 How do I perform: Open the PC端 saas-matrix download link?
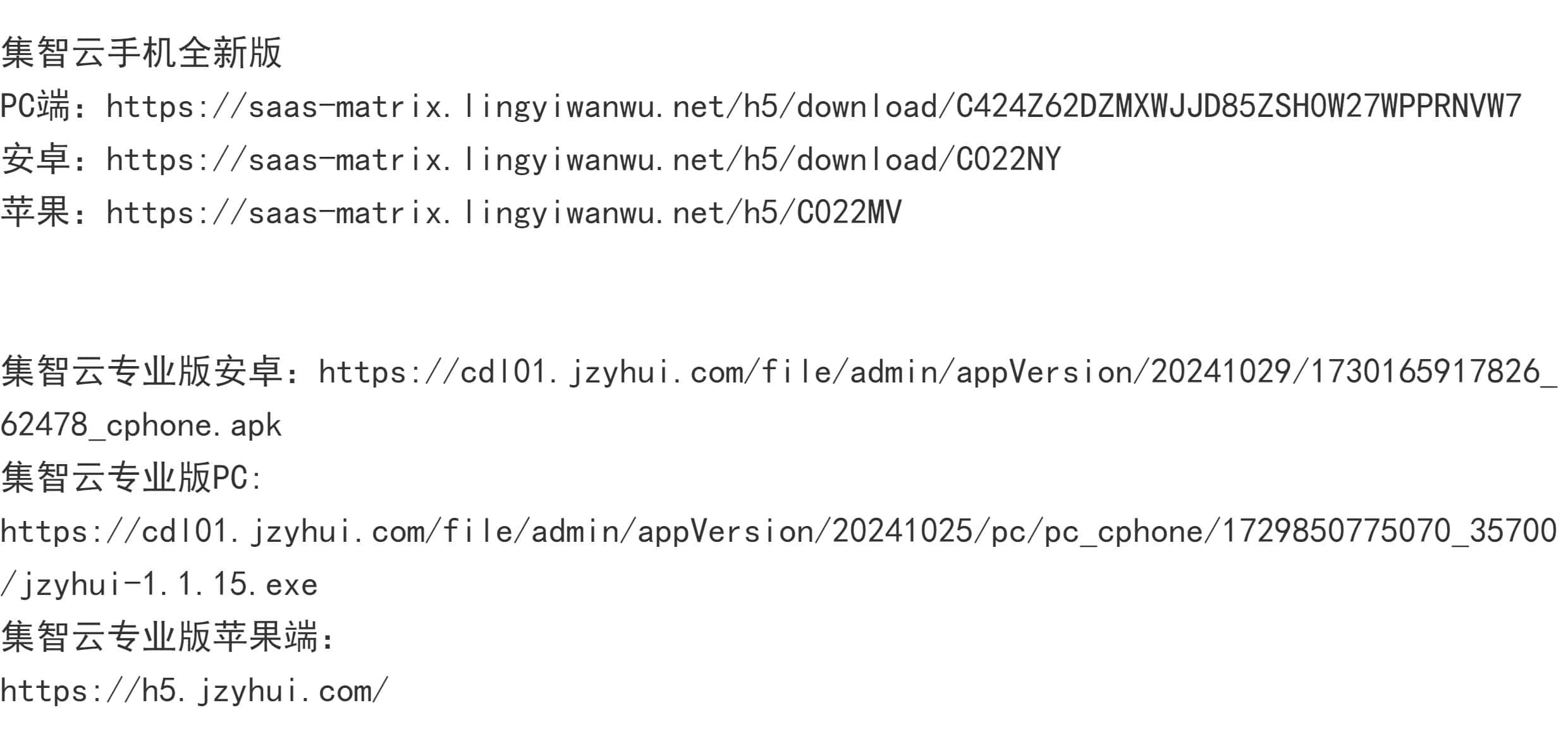tap(814, 106)
